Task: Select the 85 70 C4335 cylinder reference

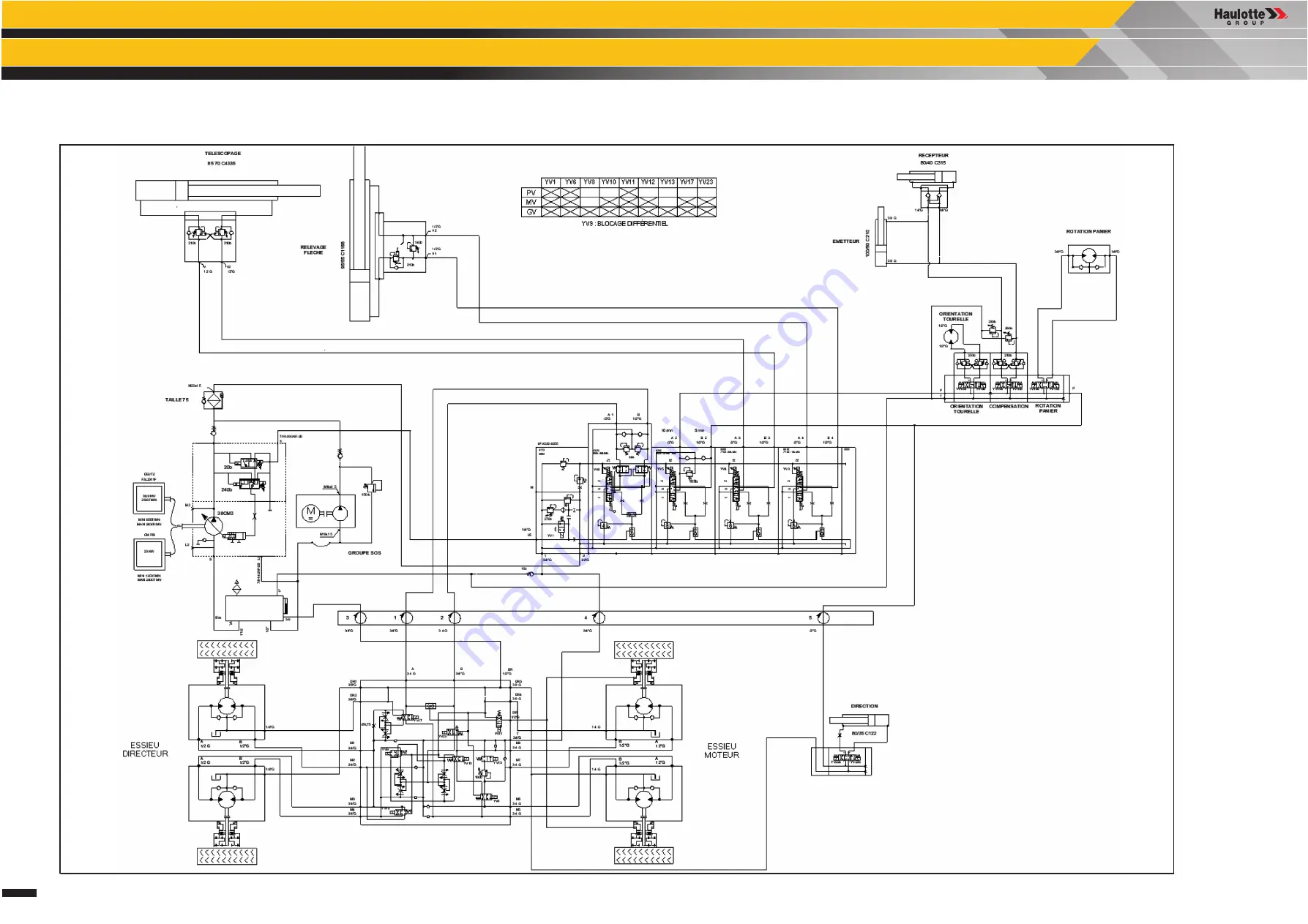Action: (x=221, y=163)
